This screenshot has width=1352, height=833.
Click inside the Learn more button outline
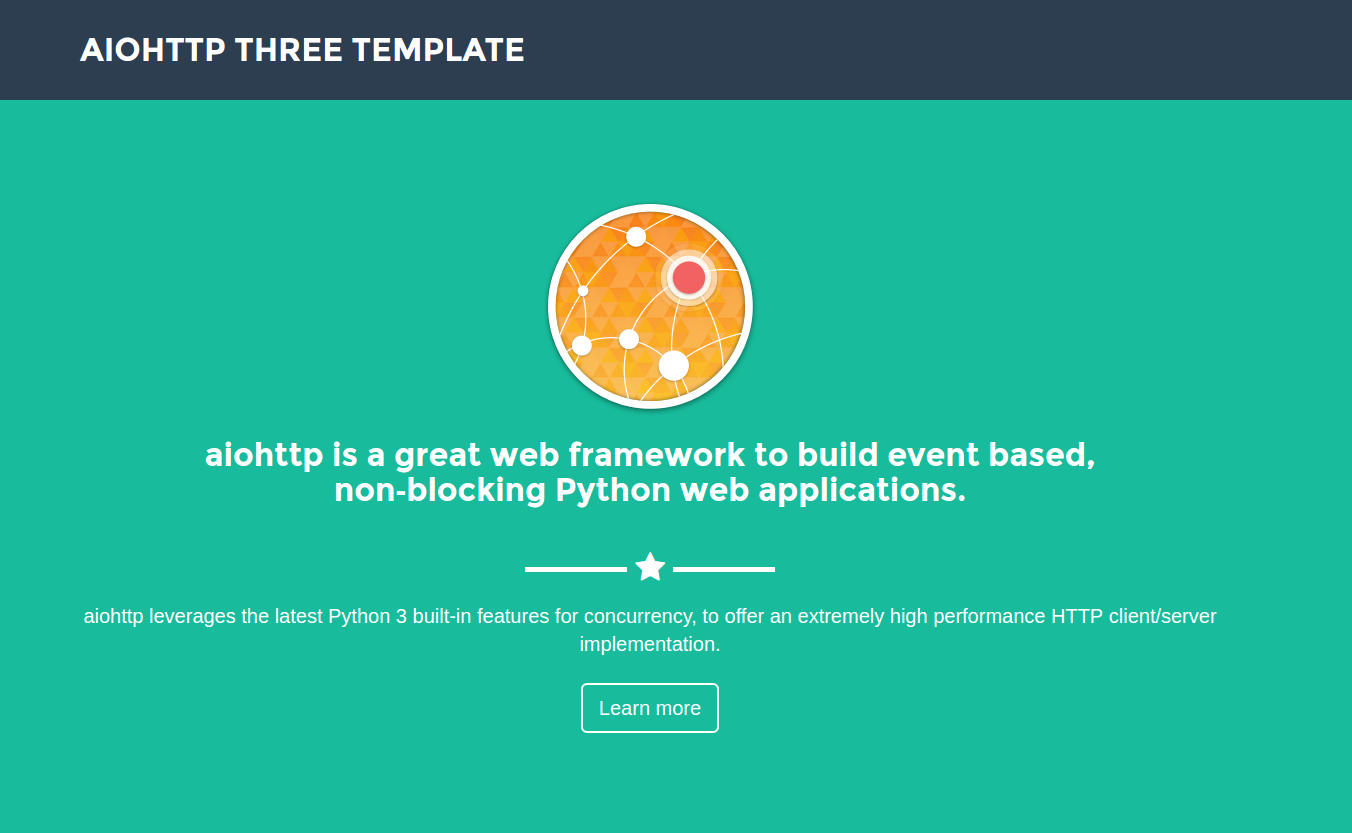point(650,707)
